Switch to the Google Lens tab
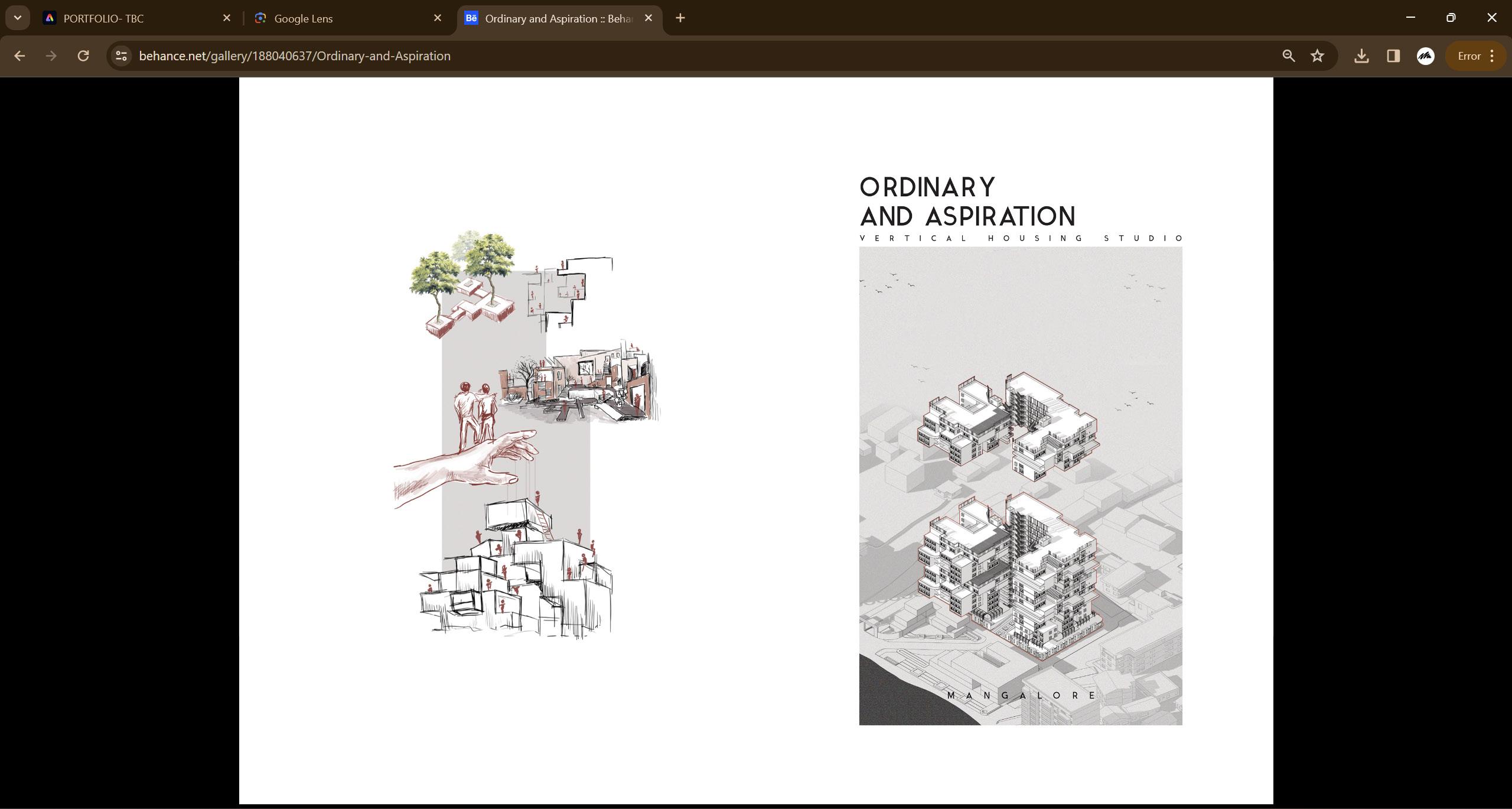Screen dimensions: 1512x809 click(304, 18)
